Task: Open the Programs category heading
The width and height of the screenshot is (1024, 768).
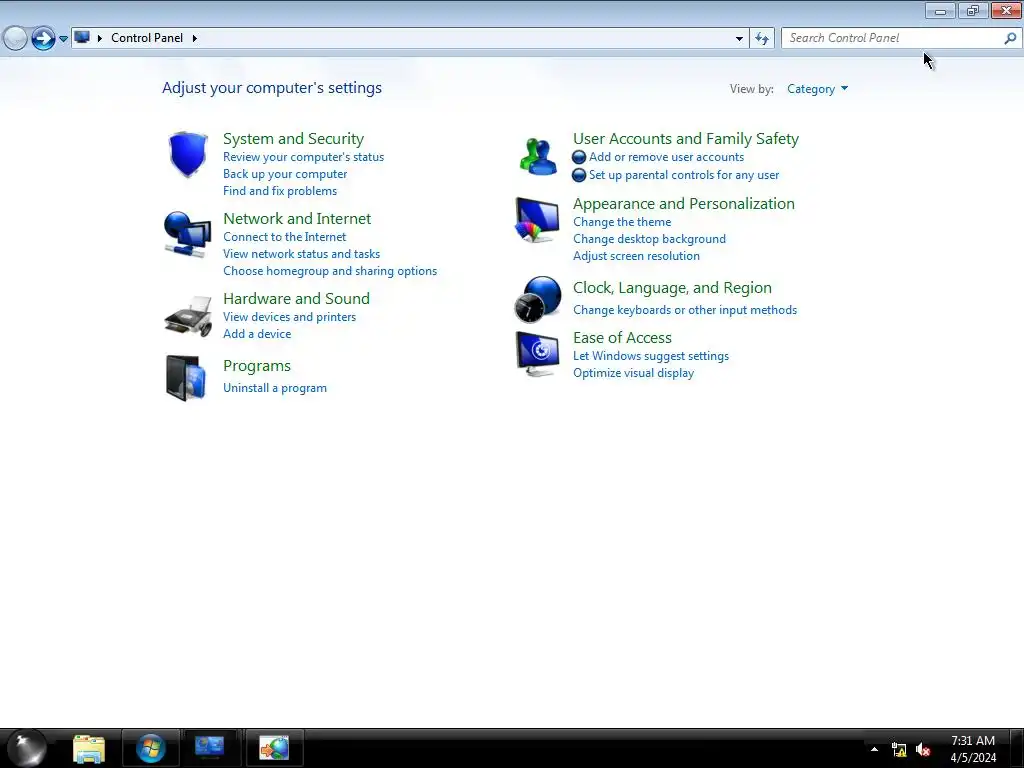Action: tap(257, 365)
